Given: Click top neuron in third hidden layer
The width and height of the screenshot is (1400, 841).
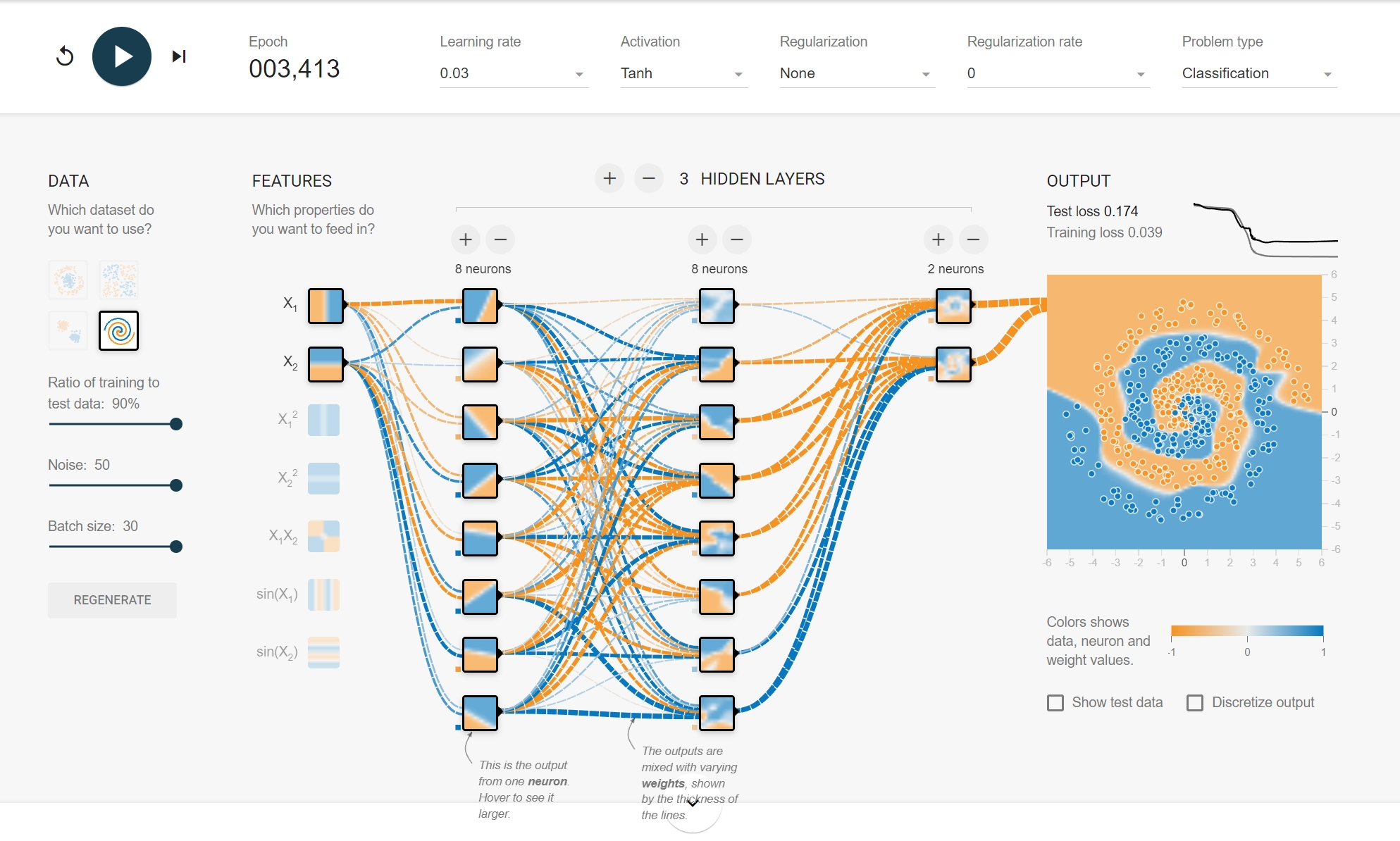Looking at the screenshot, I should coord(953,306).
